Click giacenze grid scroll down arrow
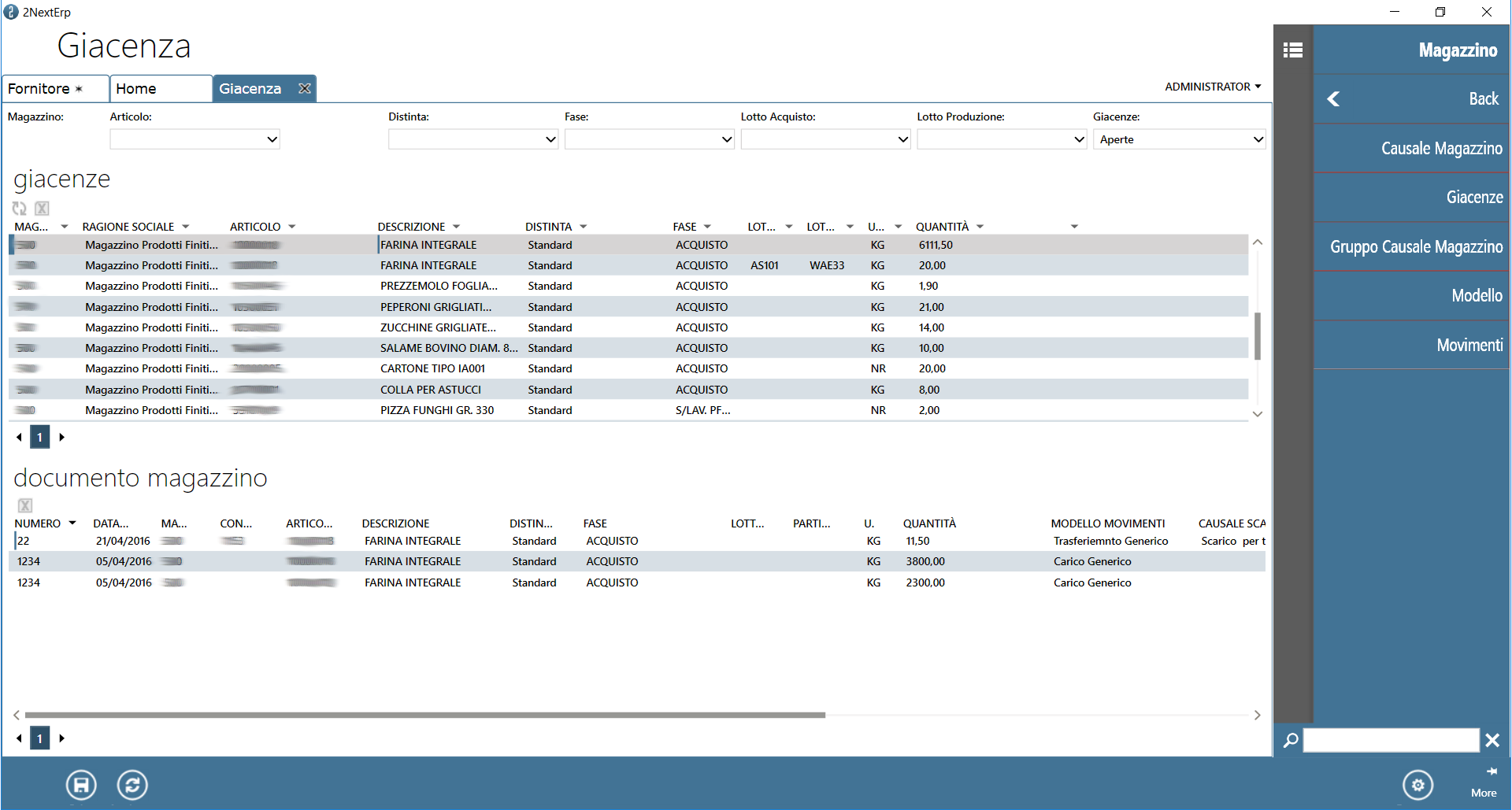This screenshot has width=1512, height=810. pos(1258,414)
